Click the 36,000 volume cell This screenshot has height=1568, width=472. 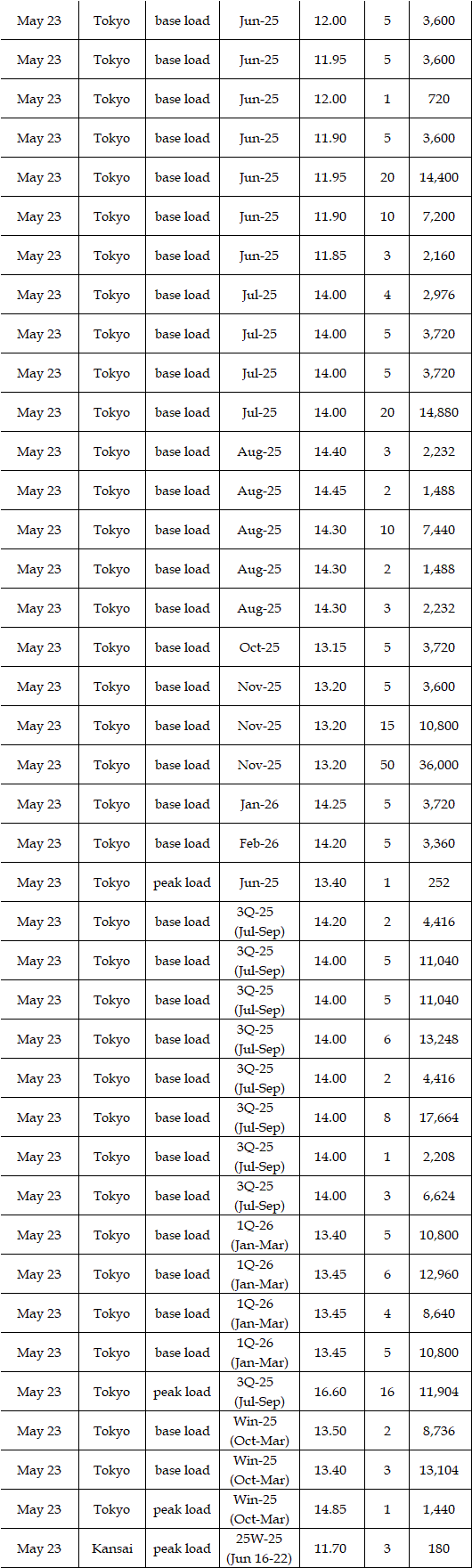pos(439,765)
